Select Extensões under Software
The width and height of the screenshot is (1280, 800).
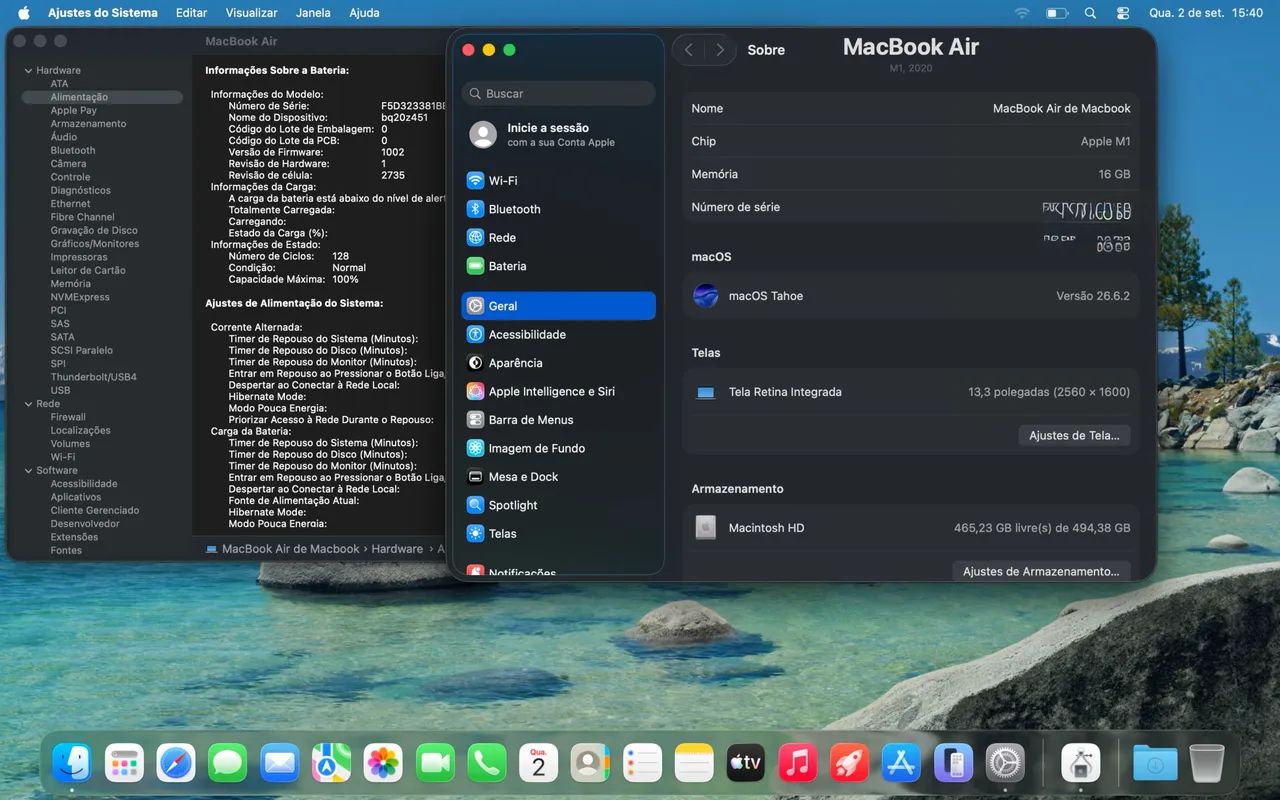pos(74,537)
